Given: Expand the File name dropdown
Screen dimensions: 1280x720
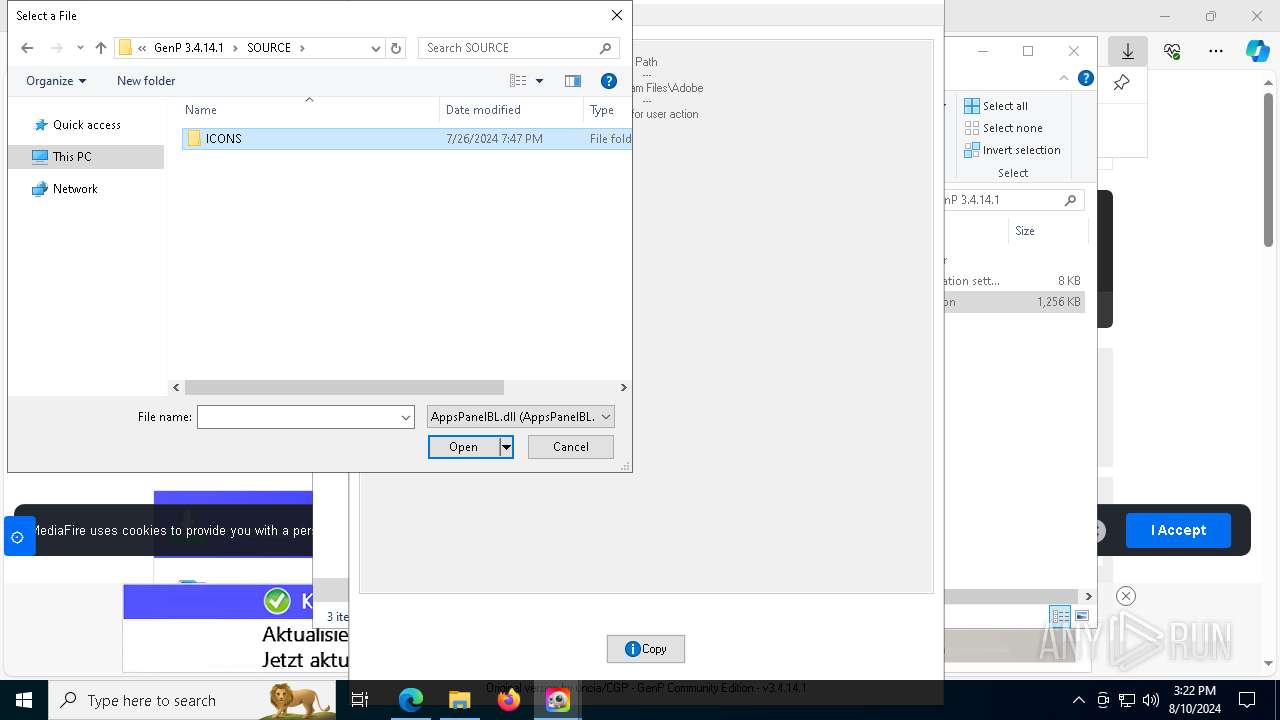Looking at the screenshot, I should tap(406, 417).
